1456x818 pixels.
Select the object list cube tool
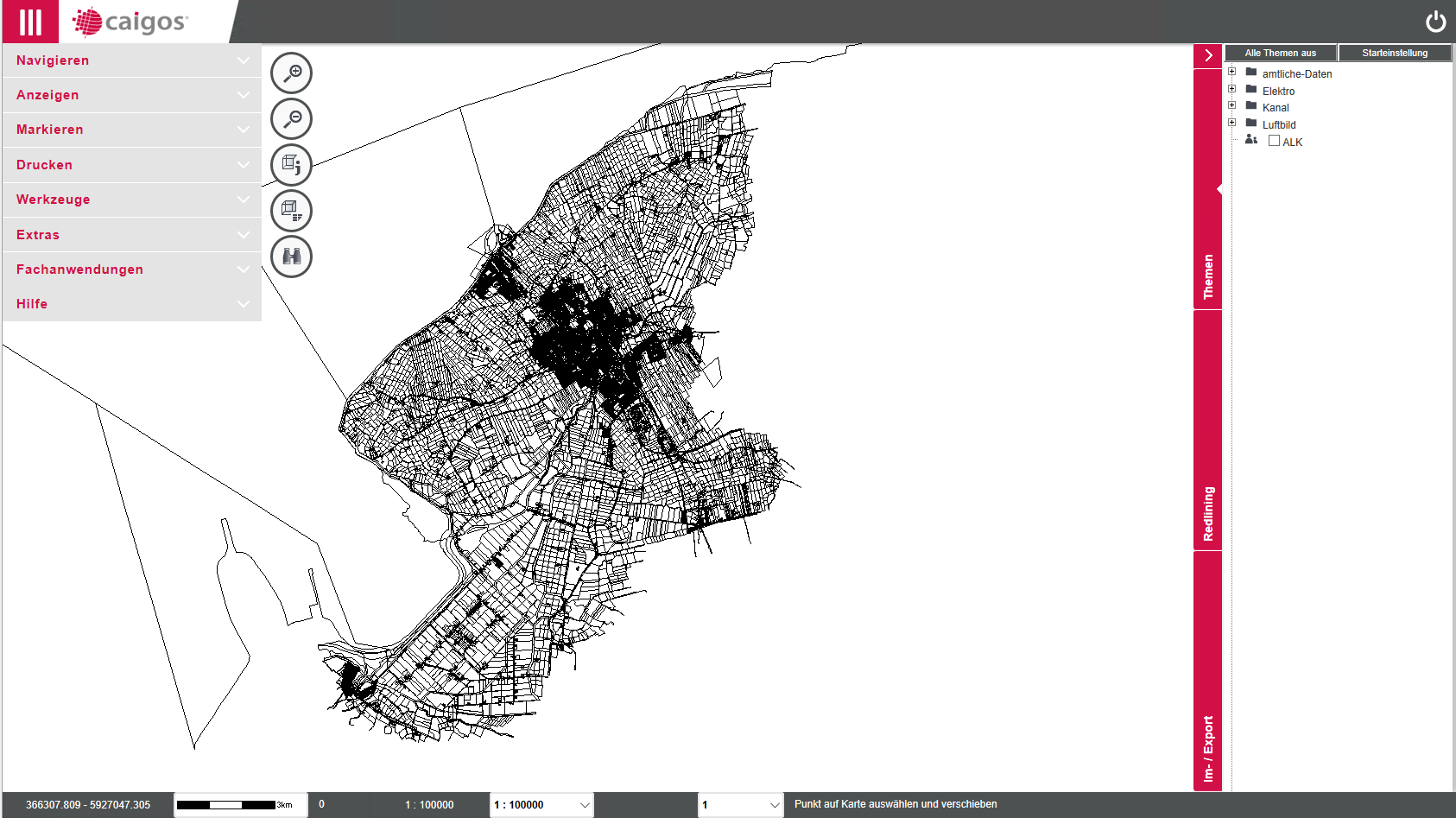click(x=292, y=211)
